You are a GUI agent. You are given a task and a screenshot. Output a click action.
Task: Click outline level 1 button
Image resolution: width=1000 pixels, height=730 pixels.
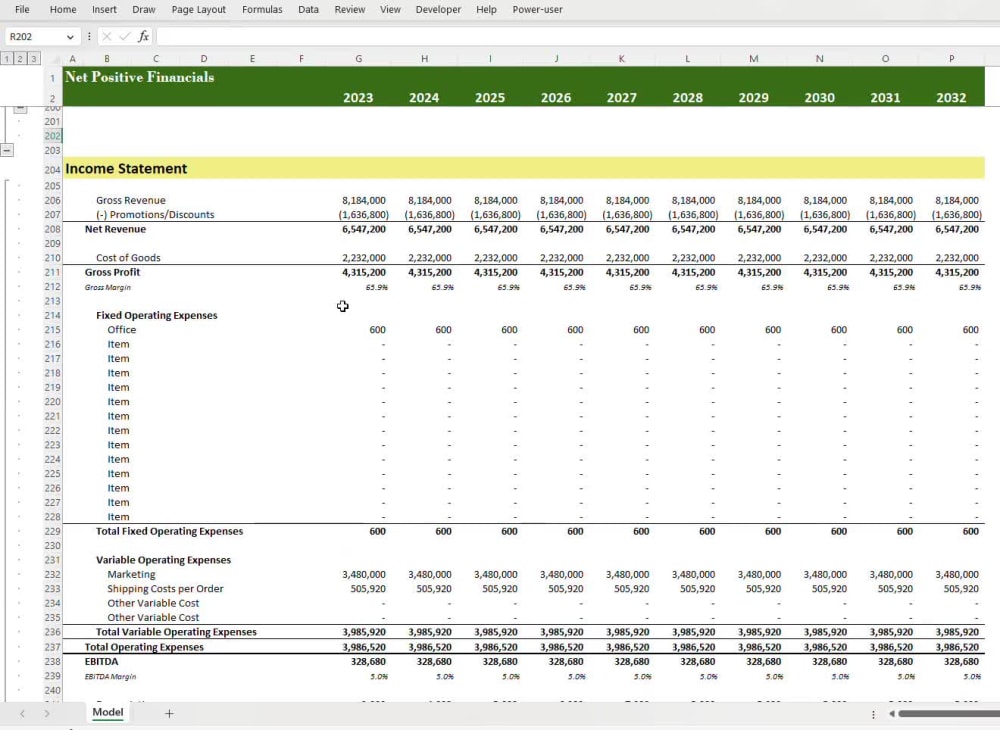point(6,59)
